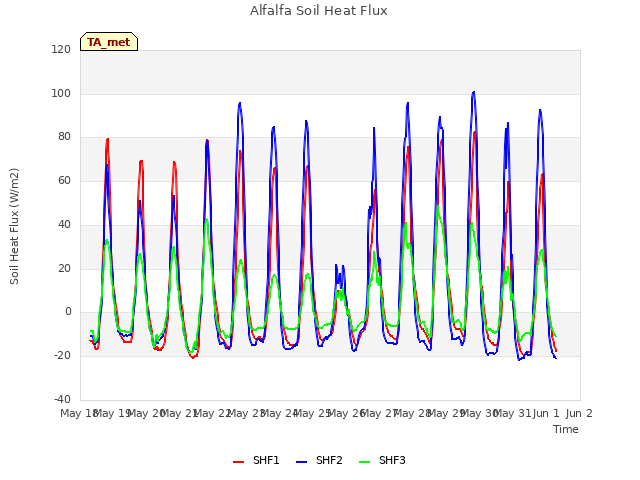Click the 100 y-axis tick label
This screenshot has height=480, width=640.
[x=61, y=93]
